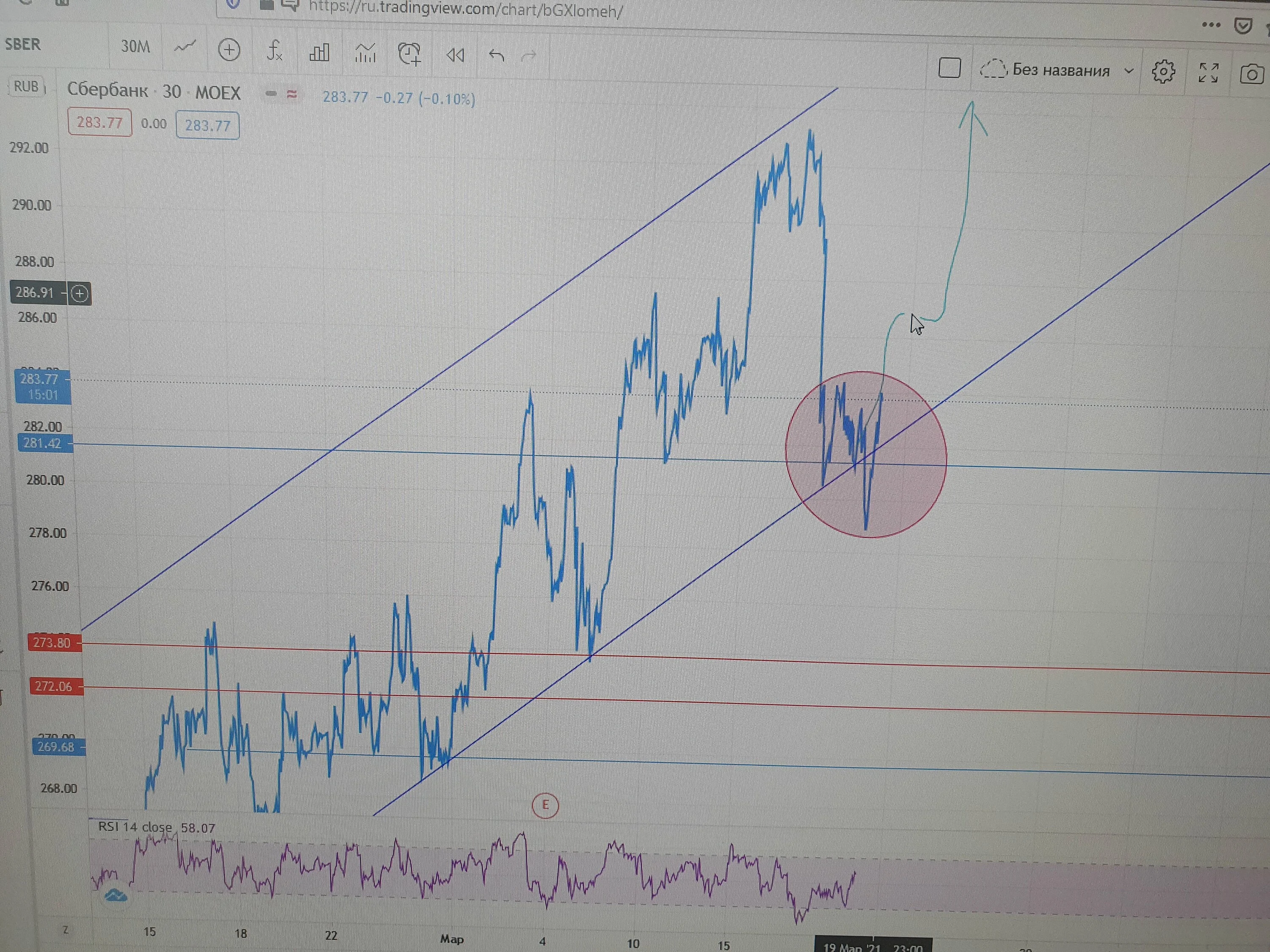Screen dimensions: 1270x952
Task: Click the 283.77 −0.27 (−0.10%) price readout
Action: (398, 98)
